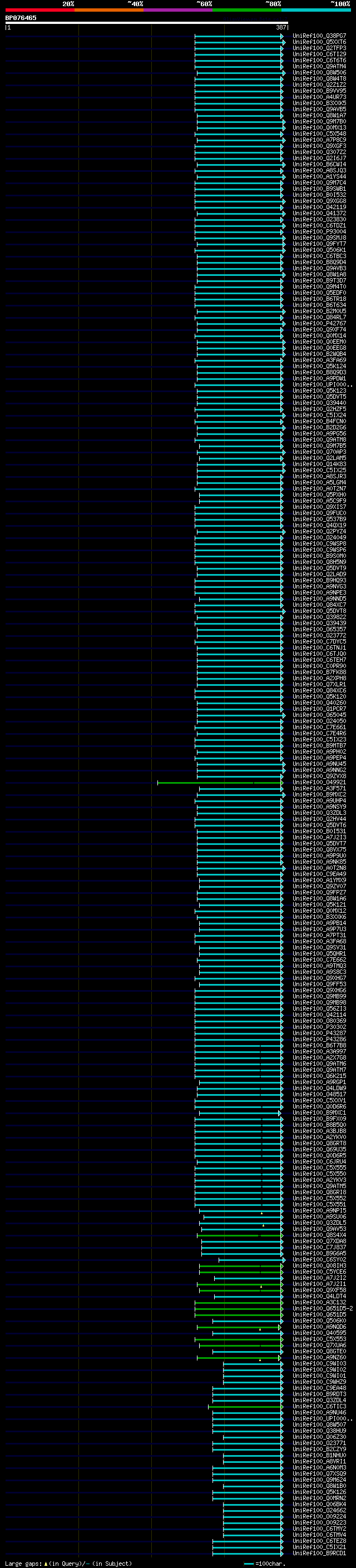
Task: Open hit UniRef100_Q2TFP3
Action: point(319,48)
